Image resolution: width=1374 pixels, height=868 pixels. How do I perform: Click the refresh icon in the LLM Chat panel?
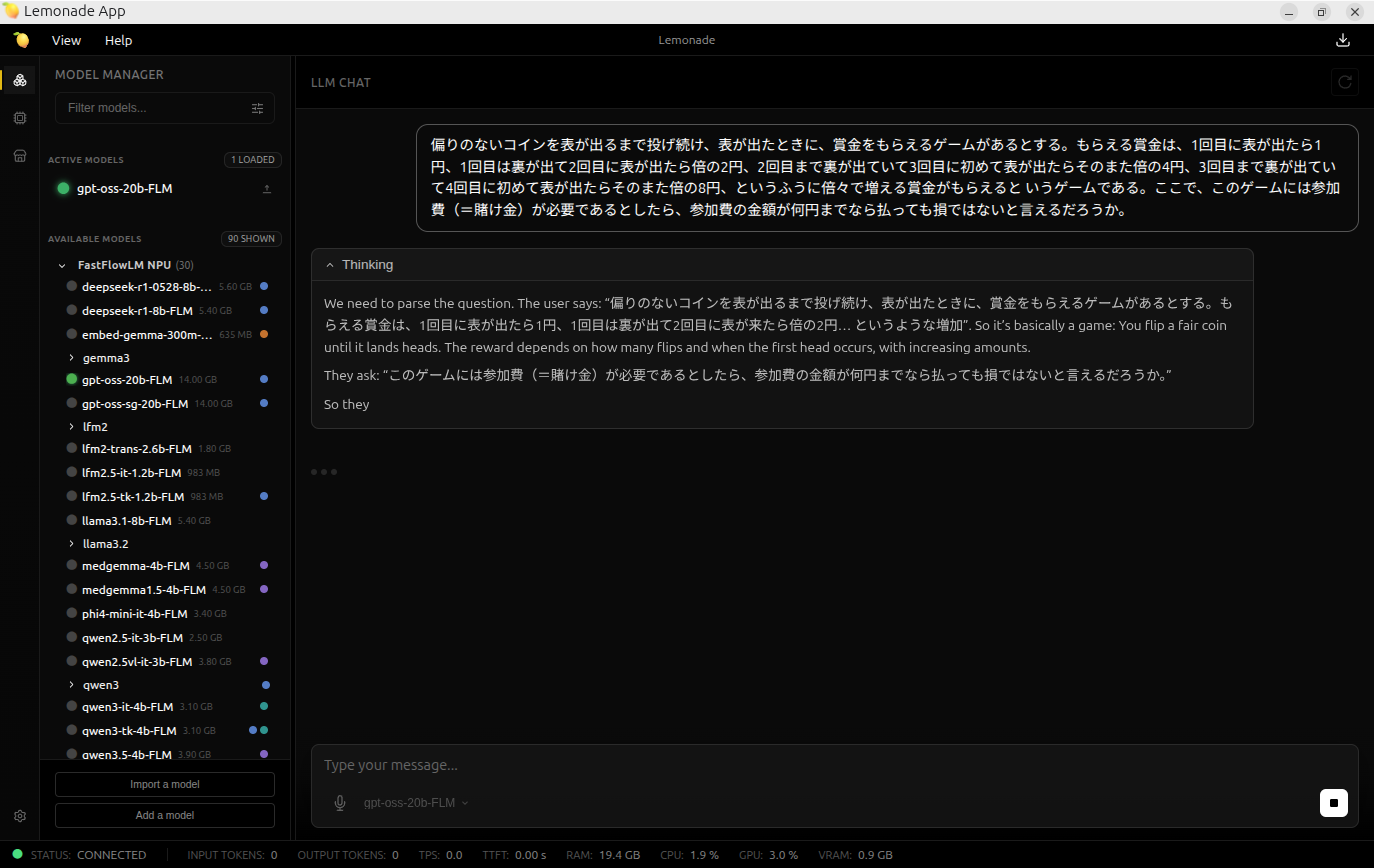tap(1345, 82)
